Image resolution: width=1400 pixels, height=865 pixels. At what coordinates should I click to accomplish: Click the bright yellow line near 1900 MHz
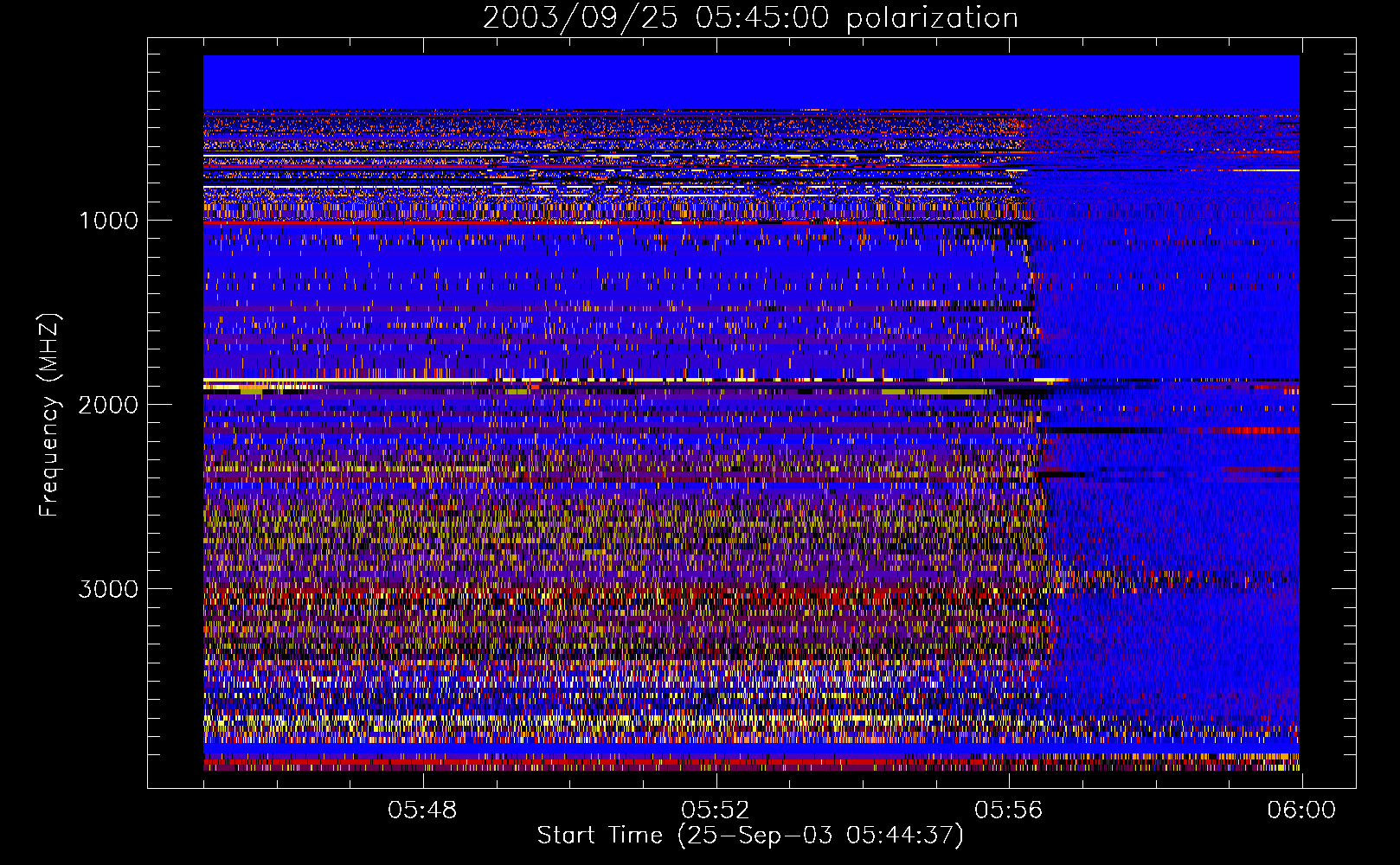pyautogui.click(x=636, y=380)
